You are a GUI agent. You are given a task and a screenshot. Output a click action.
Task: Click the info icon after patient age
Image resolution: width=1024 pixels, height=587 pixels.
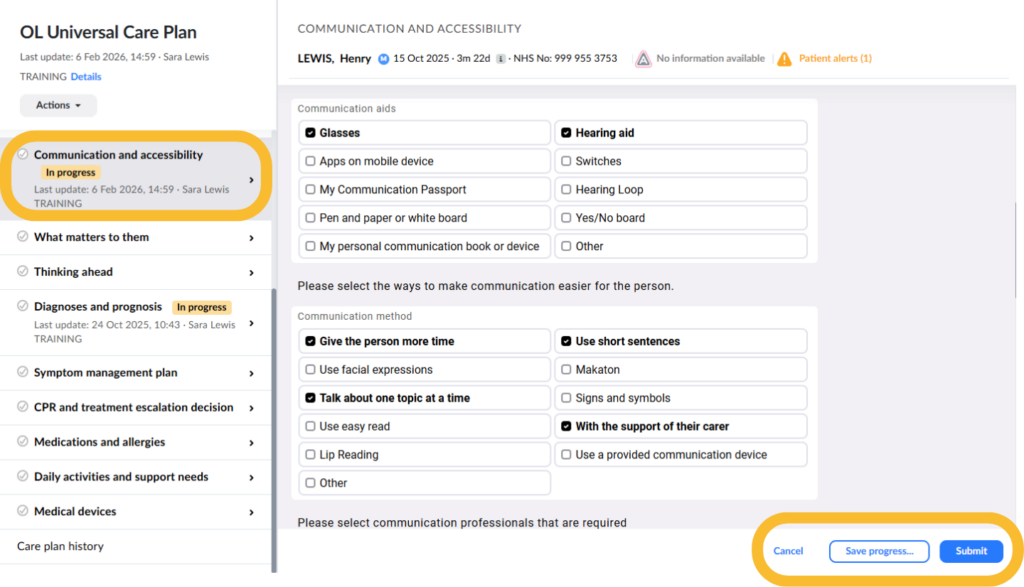click(x=500, y=59)
